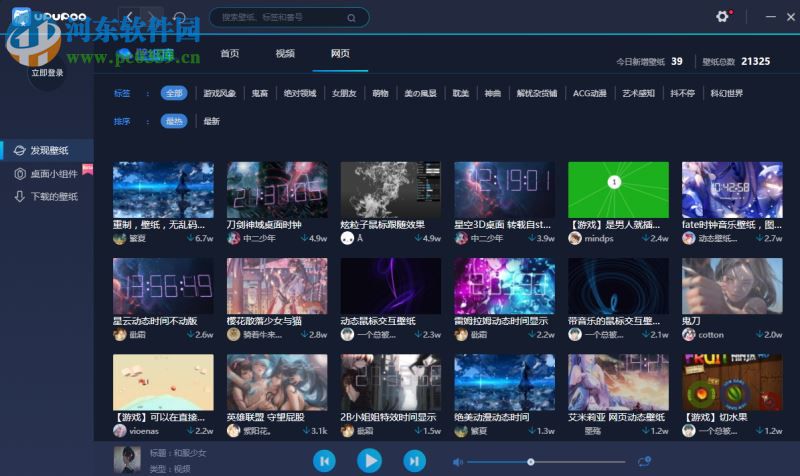This screenshot has height=476, width=800.
Task: Filter by the ACG动漫 tag
Action: click(x=590, y=93)
